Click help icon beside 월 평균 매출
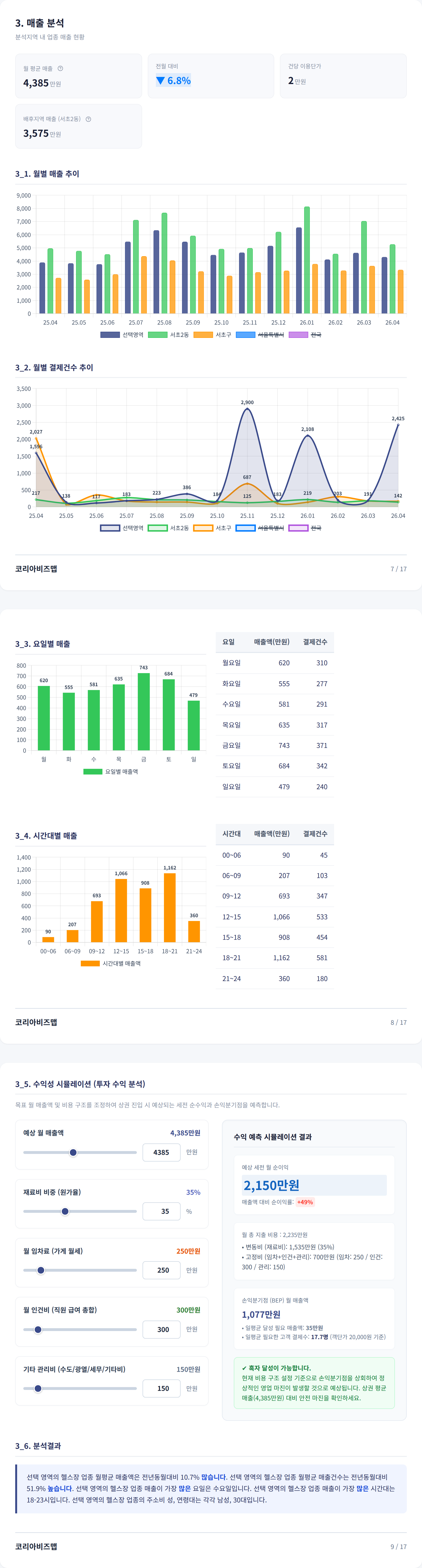This screenshot has height=1568, width=422. pos(60,68)
